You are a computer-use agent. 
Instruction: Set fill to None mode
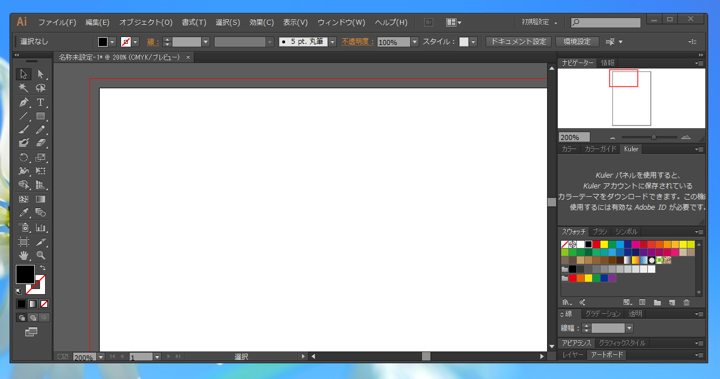(x=44, y=304)
